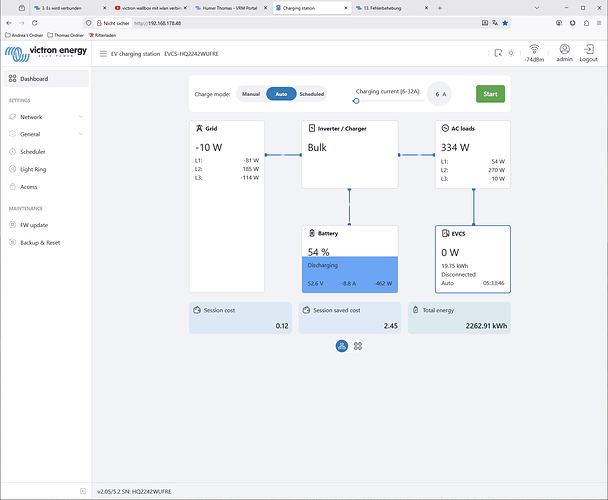608x500 pixels.
Task: Check the WiFi signal strength icon
Action: point(534,49)
